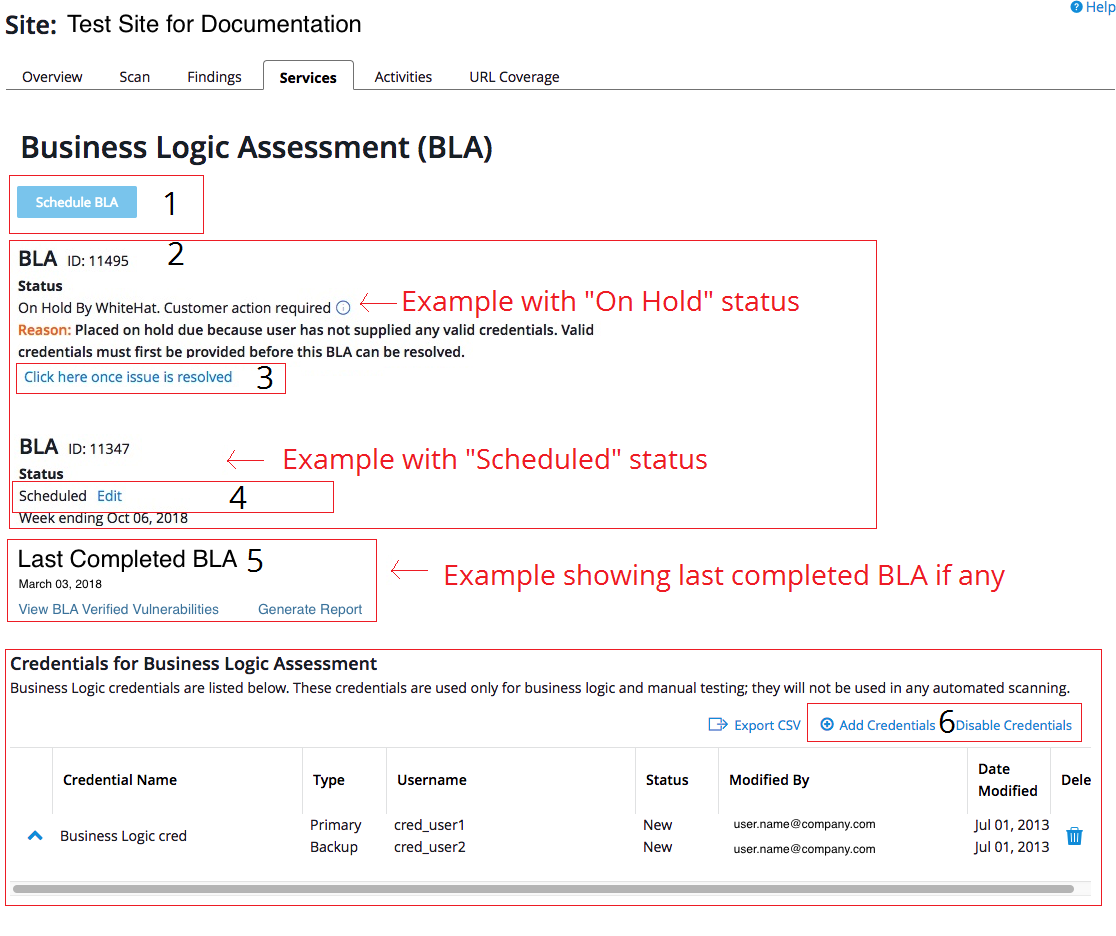Click here once issue is resolved
1116x936 pixels.
[x=129, y=377]
